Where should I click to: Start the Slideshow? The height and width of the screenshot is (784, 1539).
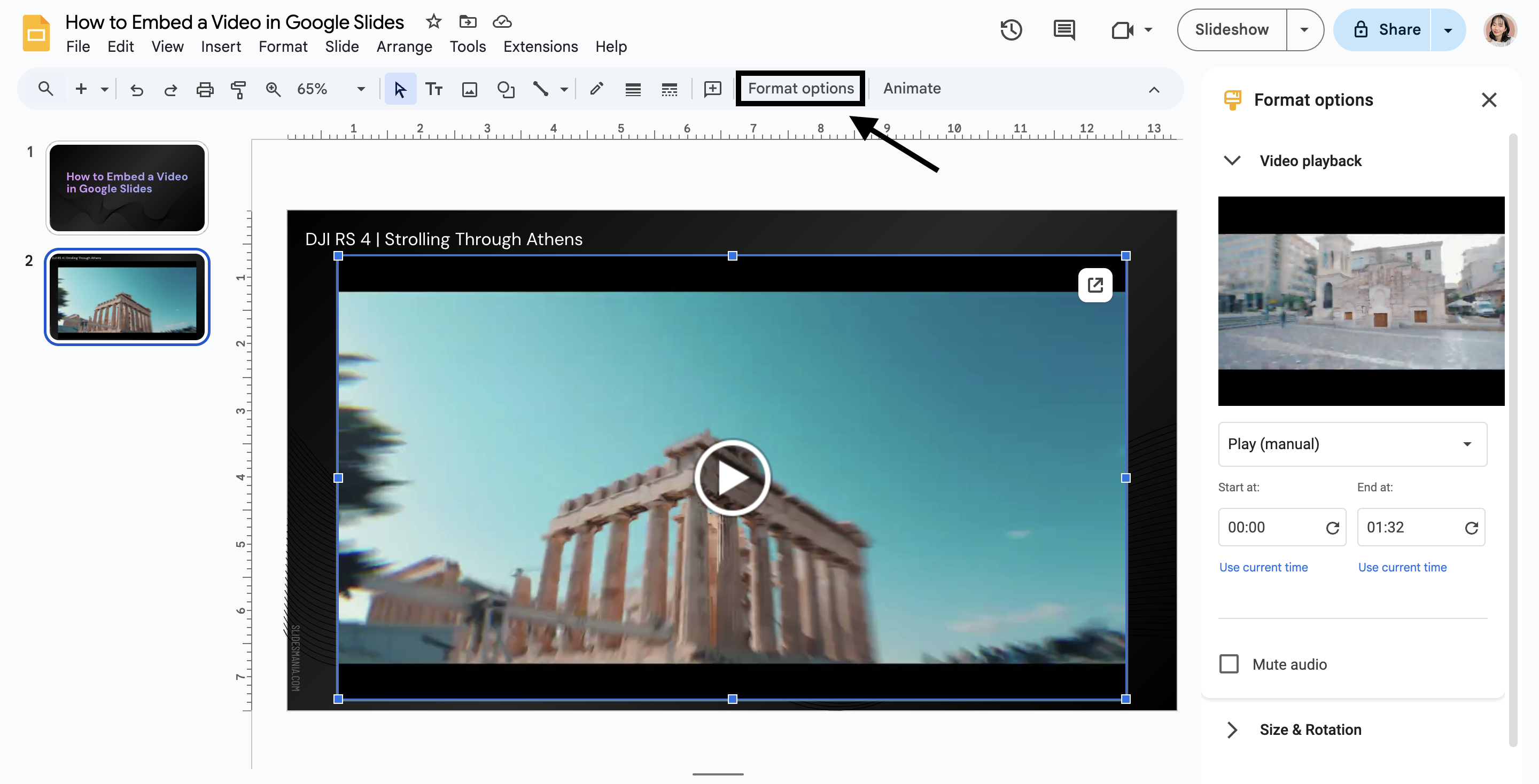point(1231,30)
